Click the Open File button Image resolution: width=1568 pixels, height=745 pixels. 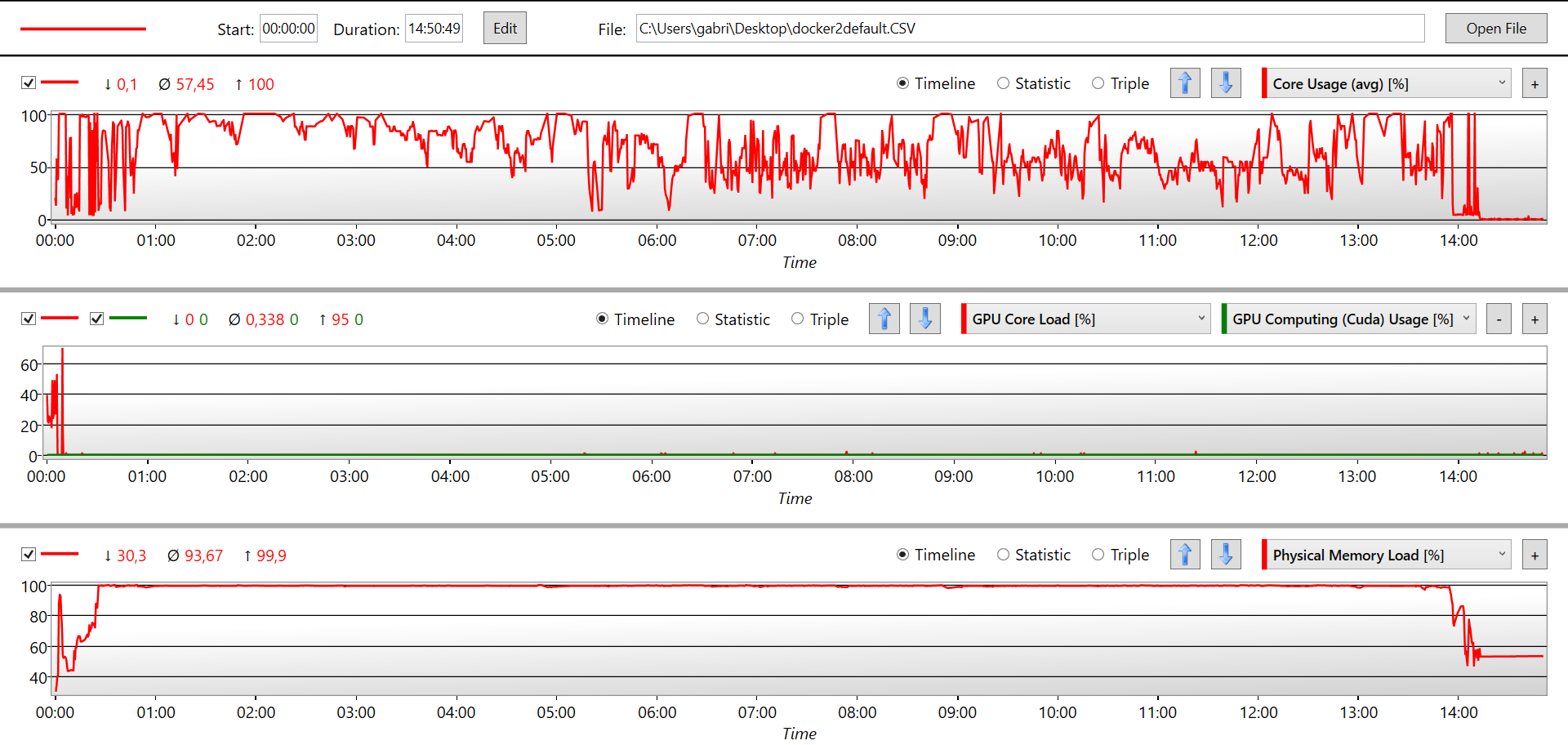coord(1496,29)
